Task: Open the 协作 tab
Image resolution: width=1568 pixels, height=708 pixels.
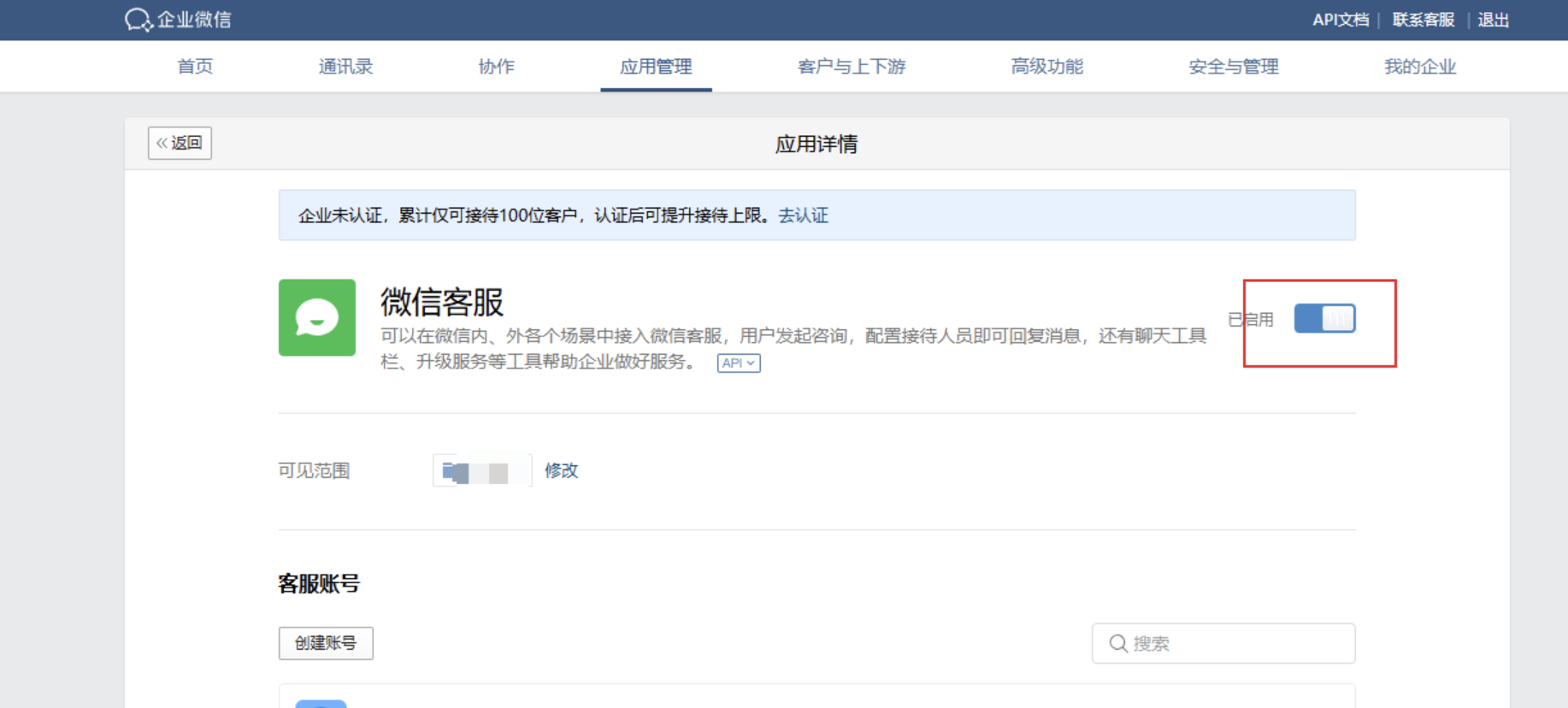Action: click(x=496, y=67)
